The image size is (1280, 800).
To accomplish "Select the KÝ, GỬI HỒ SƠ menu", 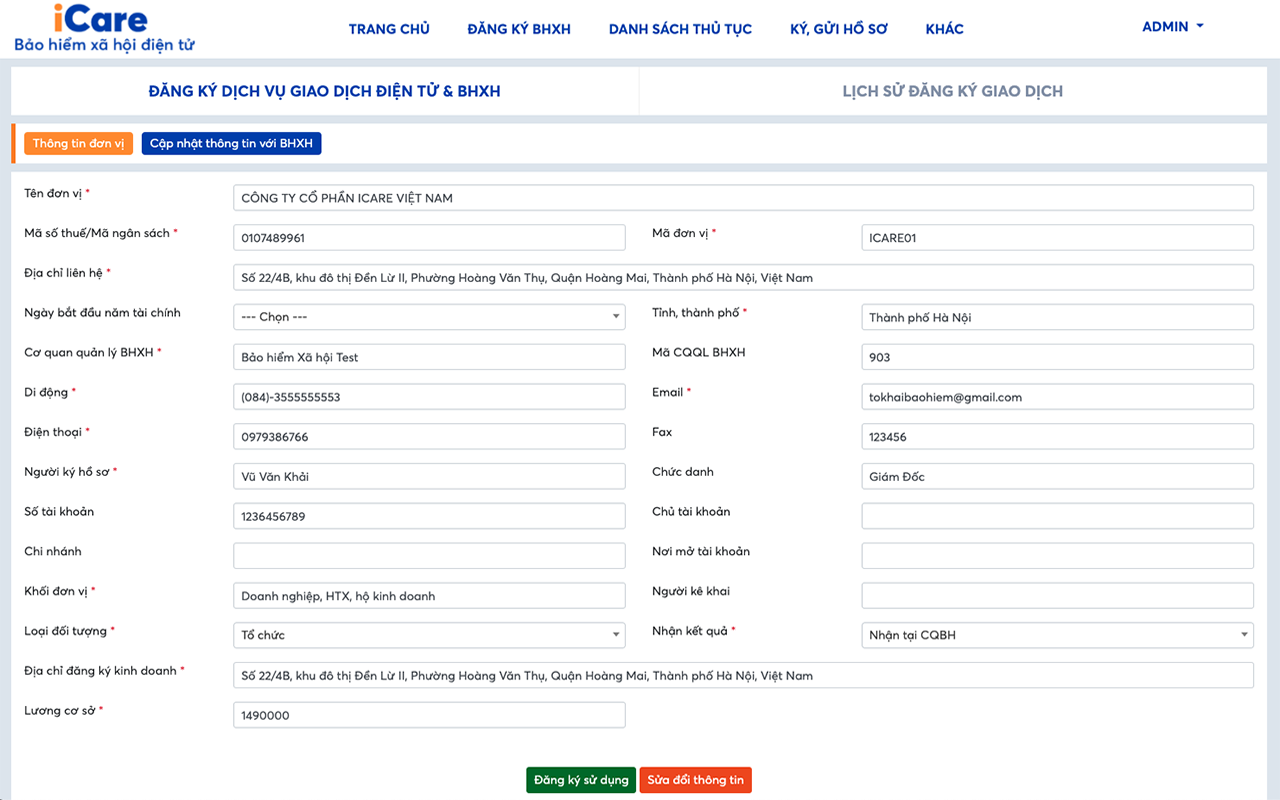I will point(838,29).
